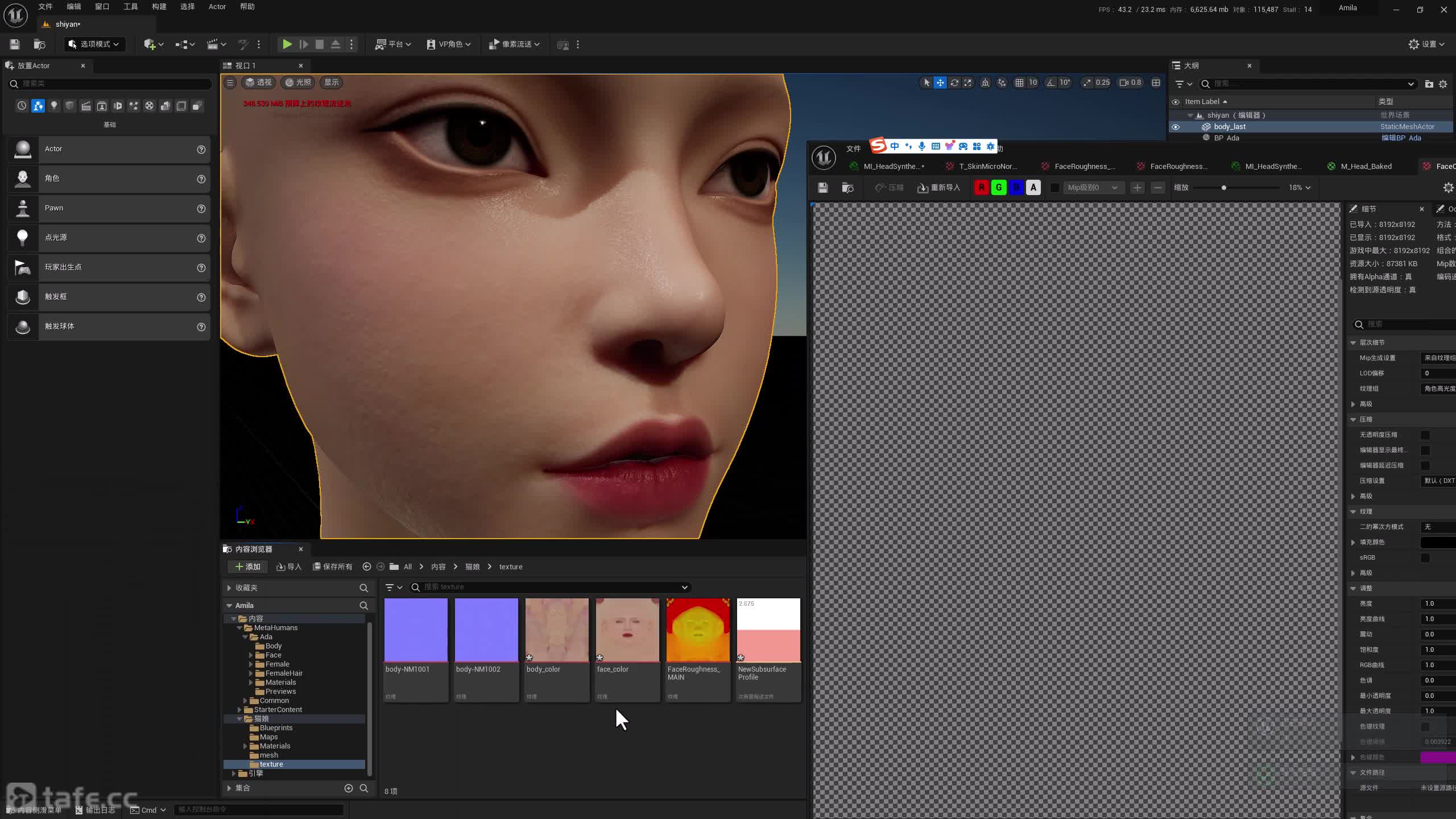The image size is (1456, 819).
Task: Enable the Mip level checkbox
Action: [x=1054, y=188]
